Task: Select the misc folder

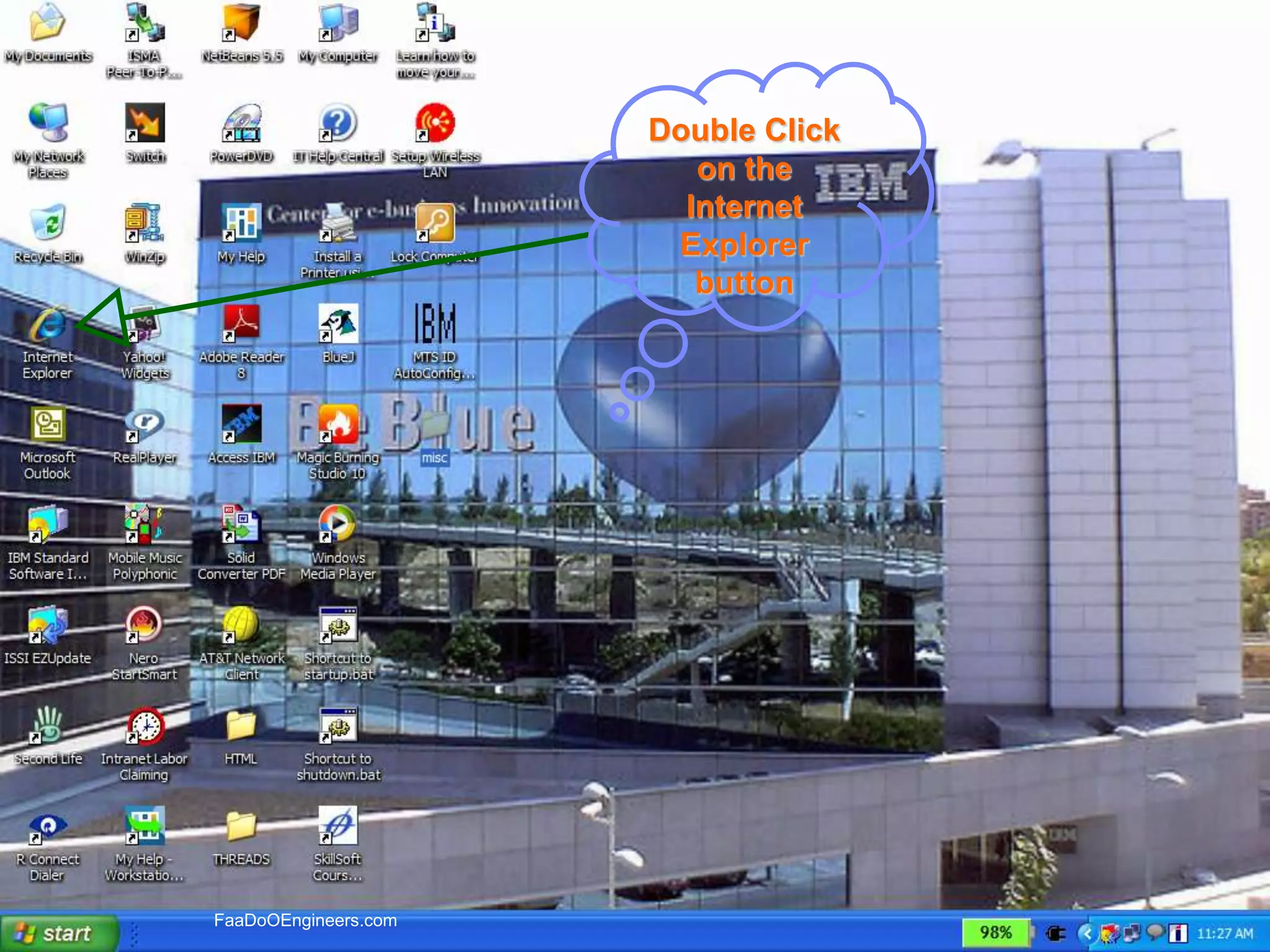Action: 435,424
